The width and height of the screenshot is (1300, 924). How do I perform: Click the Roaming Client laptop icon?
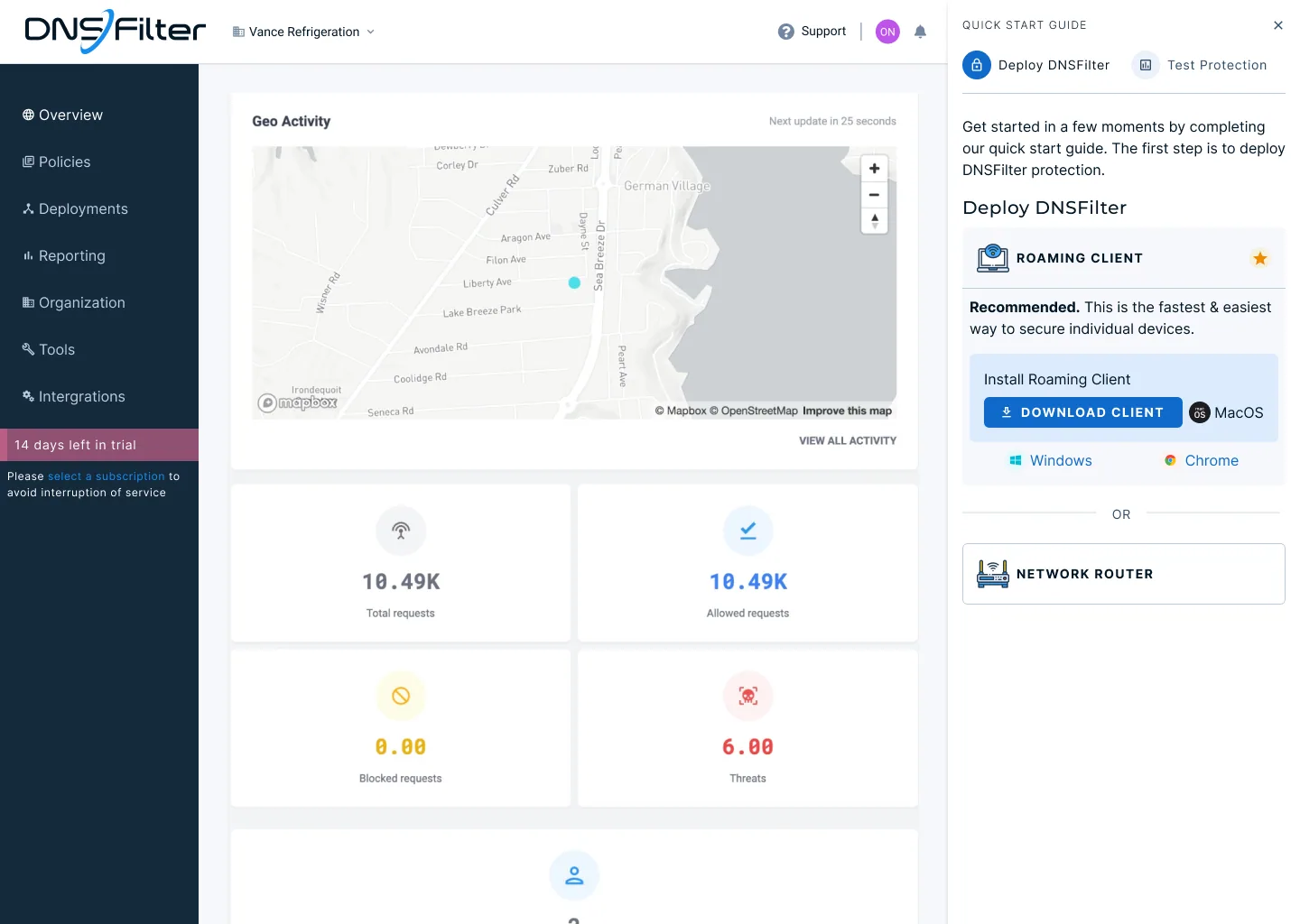993,258
